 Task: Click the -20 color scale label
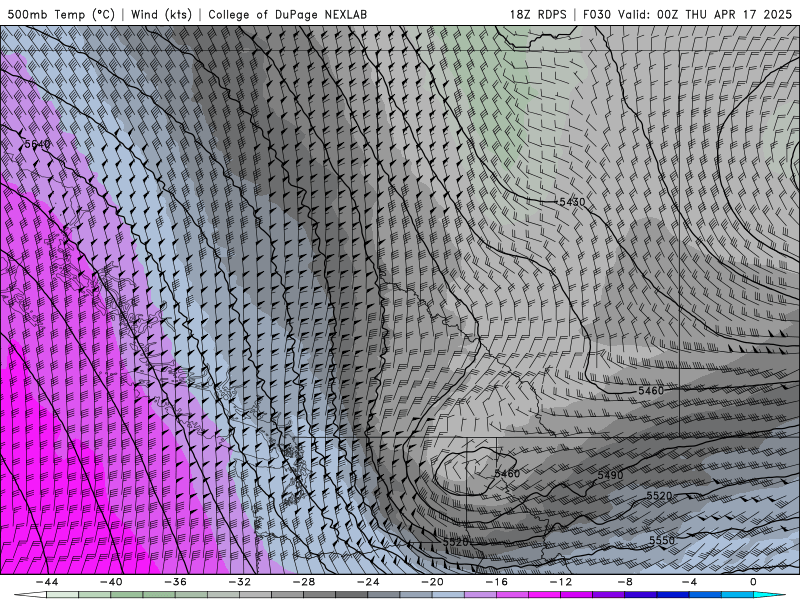point(433,582)
